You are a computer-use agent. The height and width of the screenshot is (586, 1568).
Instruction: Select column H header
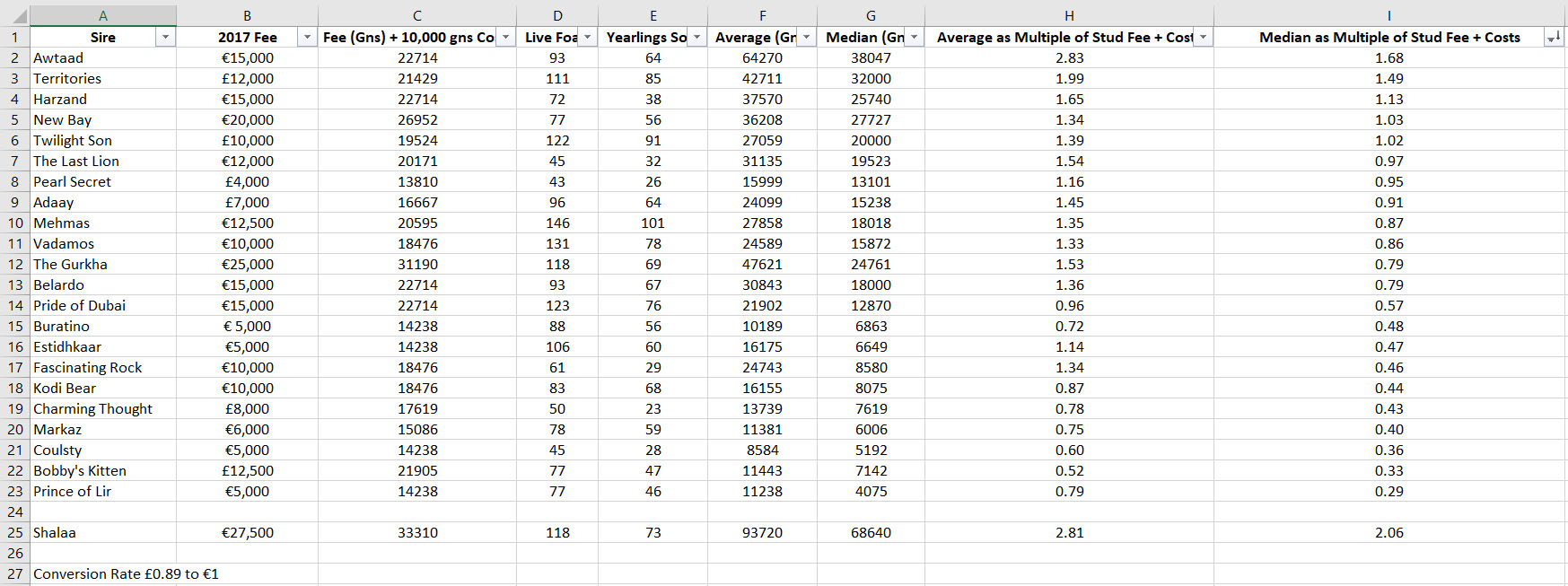[1069, 15]
